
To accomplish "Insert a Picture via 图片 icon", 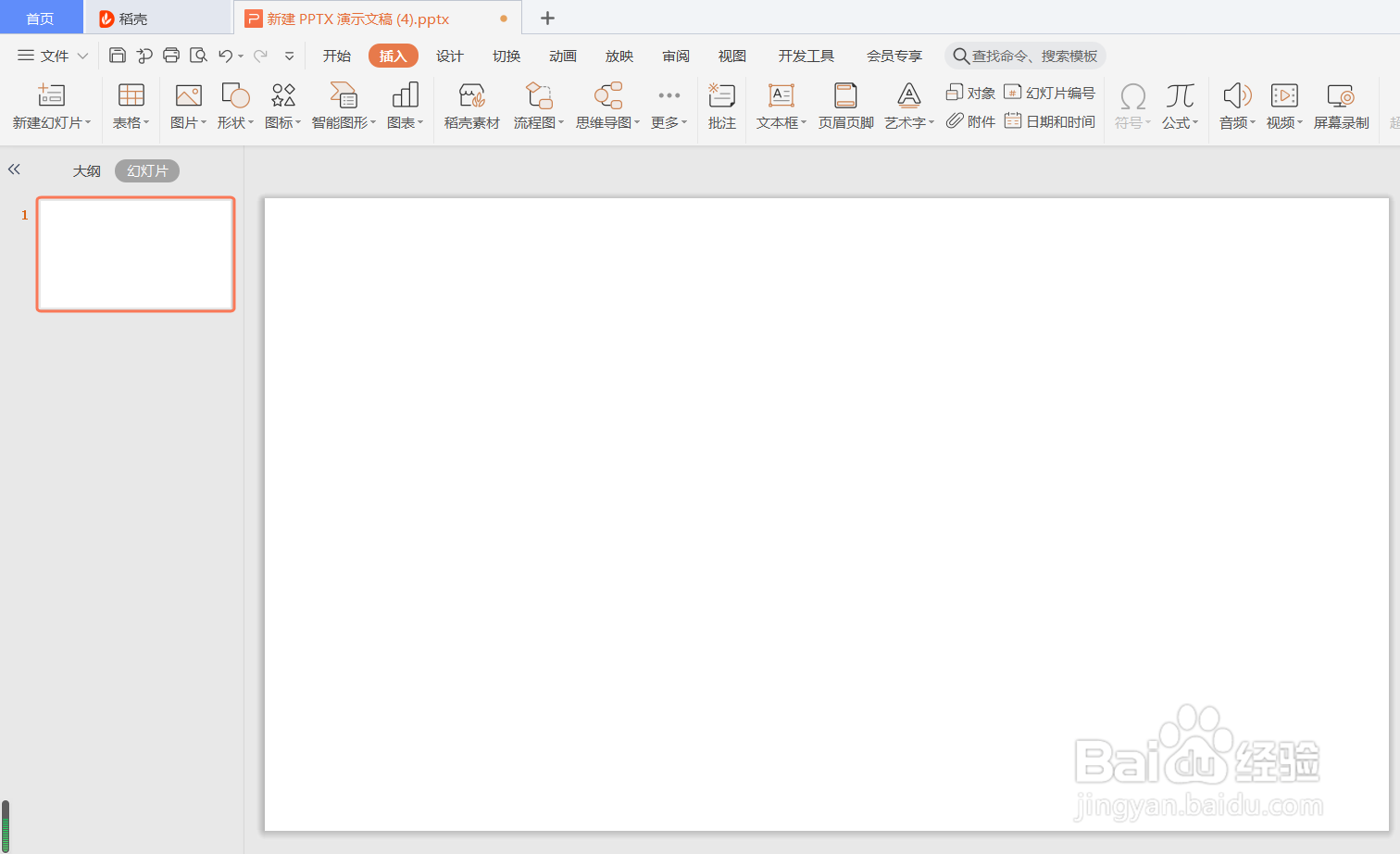I will coord(189,95).
